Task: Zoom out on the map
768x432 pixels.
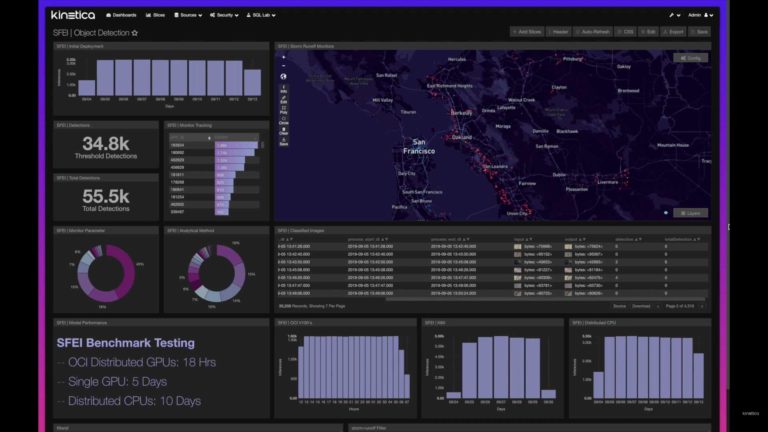Action: point(283,66)
